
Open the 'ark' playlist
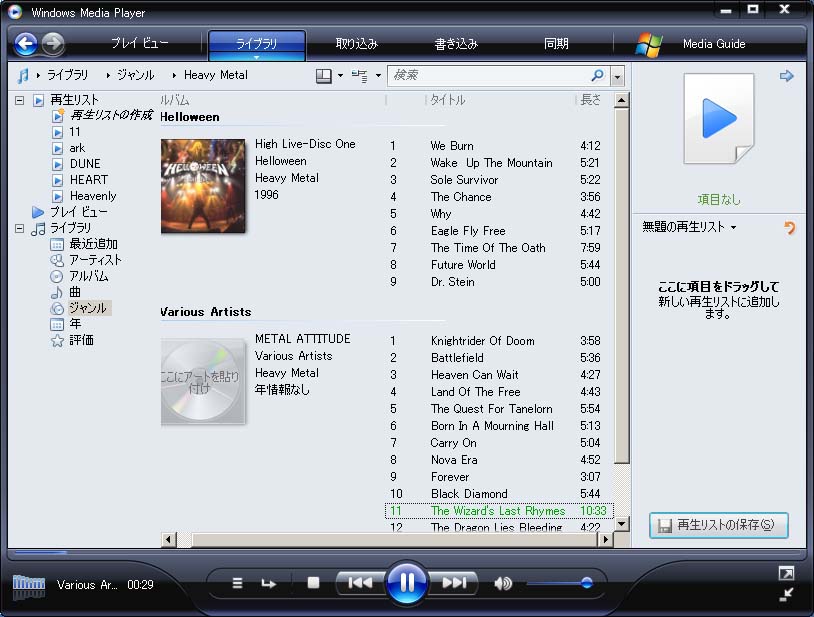point(77,148)
